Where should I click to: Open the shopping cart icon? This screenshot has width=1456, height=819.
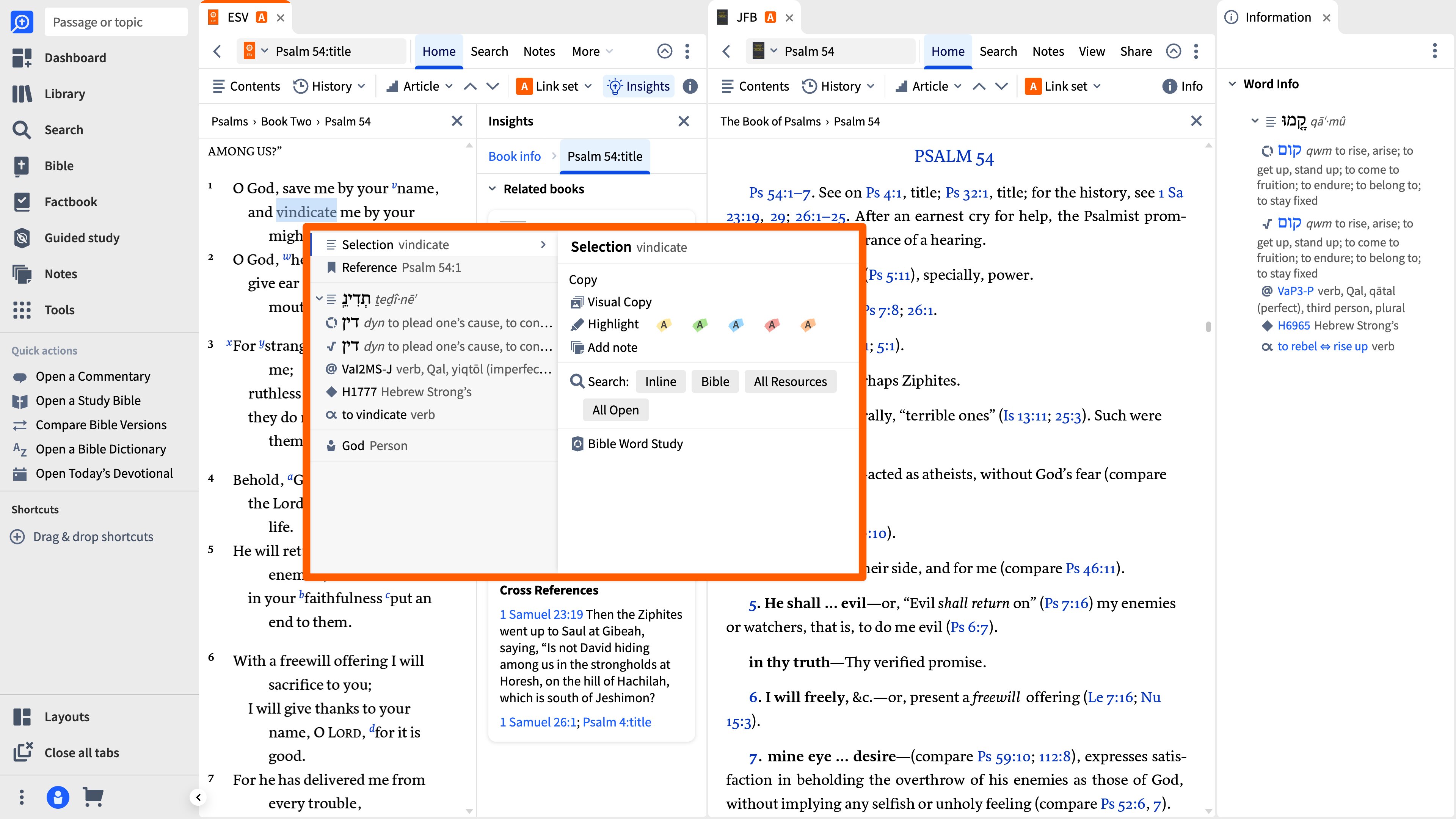pyautogui.click(x=93, y=797)
